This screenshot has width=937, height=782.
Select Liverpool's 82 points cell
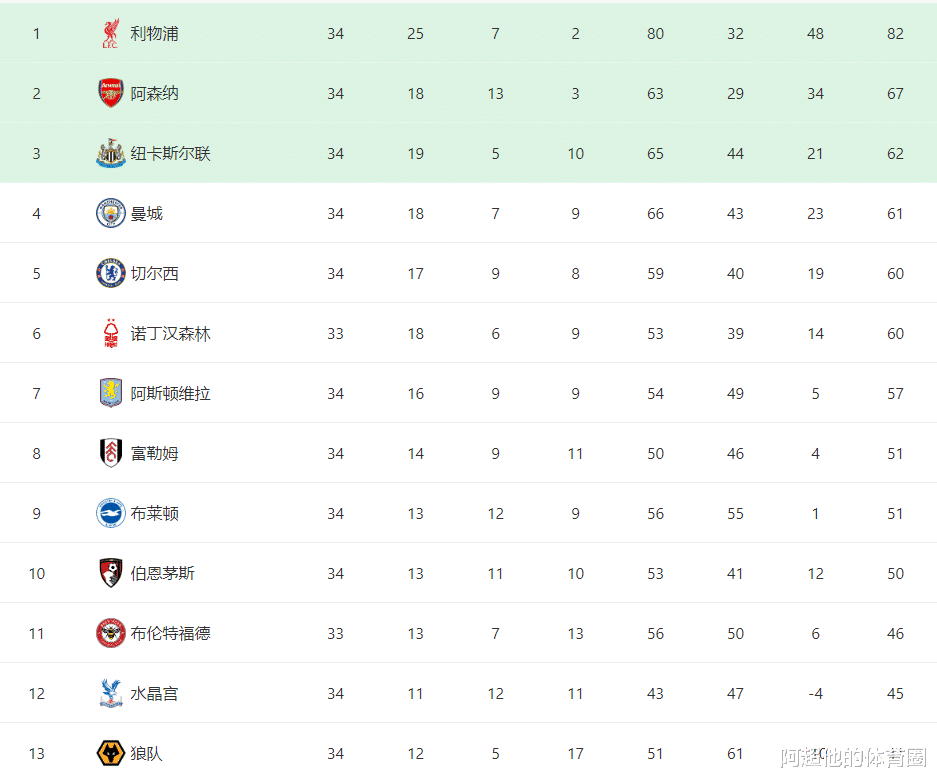pyautogui.click(x=895, y=34)
